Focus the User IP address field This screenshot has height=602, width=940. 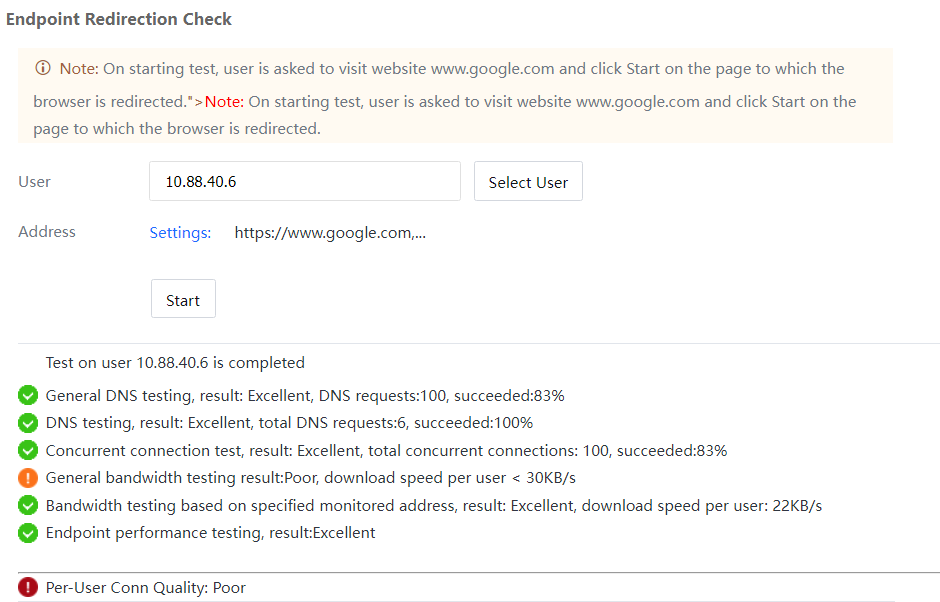[304, 182]
